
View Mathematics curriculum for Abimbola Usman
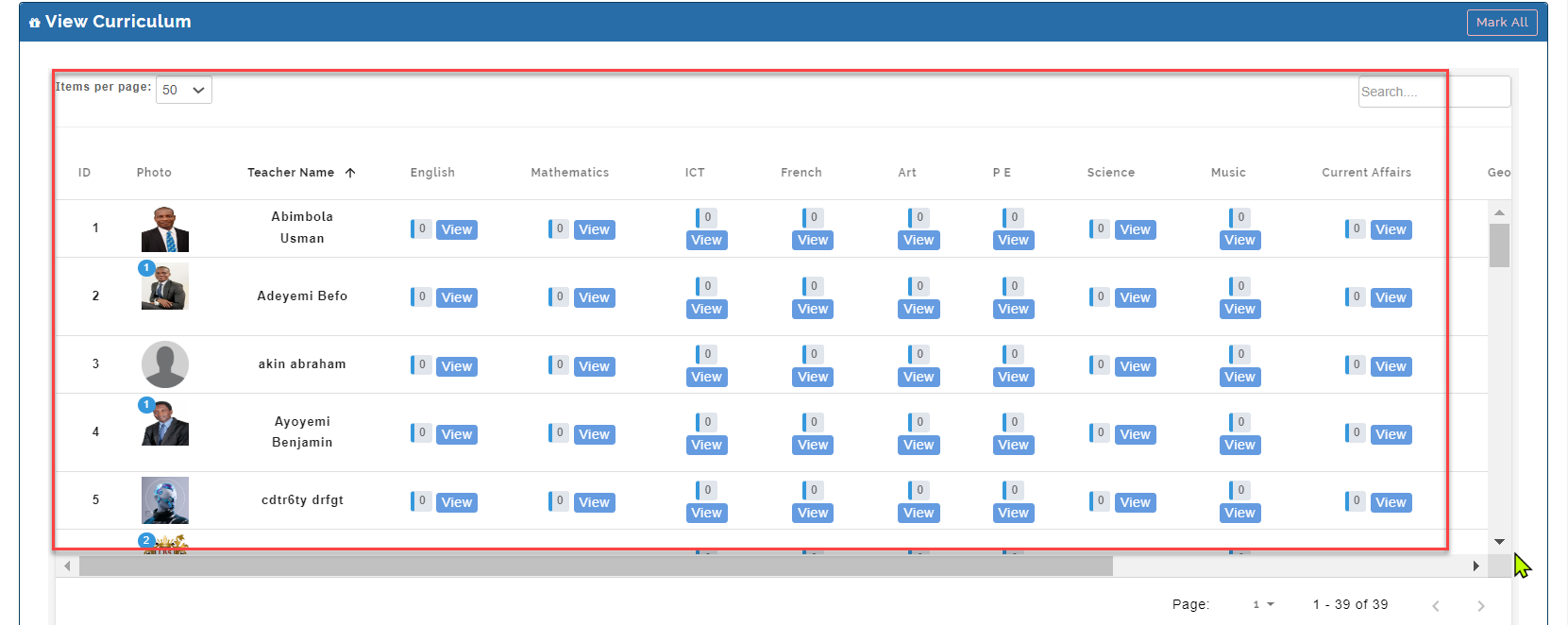(x=594, y=229)
